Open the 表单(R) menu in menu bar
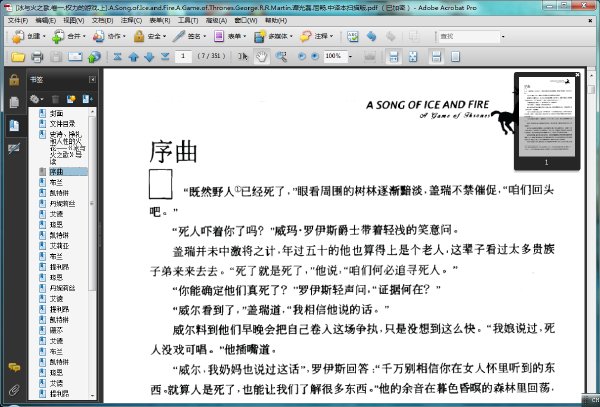Image resolution: width=600 pixels, height=407 pixels. pos(160,20)
